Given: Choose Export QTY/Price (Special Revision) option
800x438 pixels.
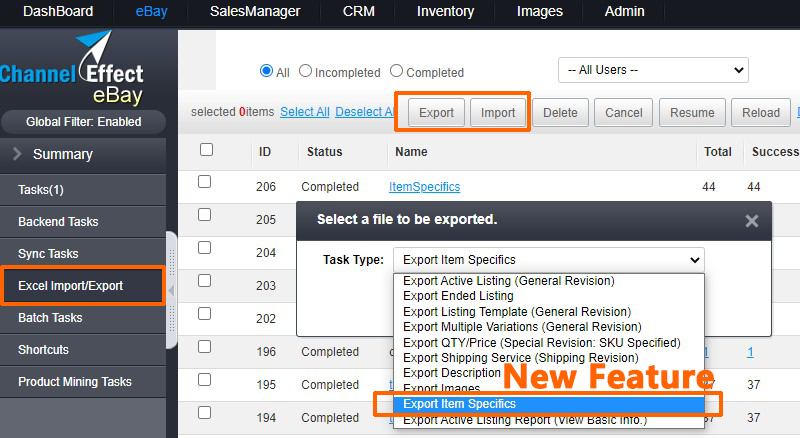Looking at the screenshot, I should point(549,343).
